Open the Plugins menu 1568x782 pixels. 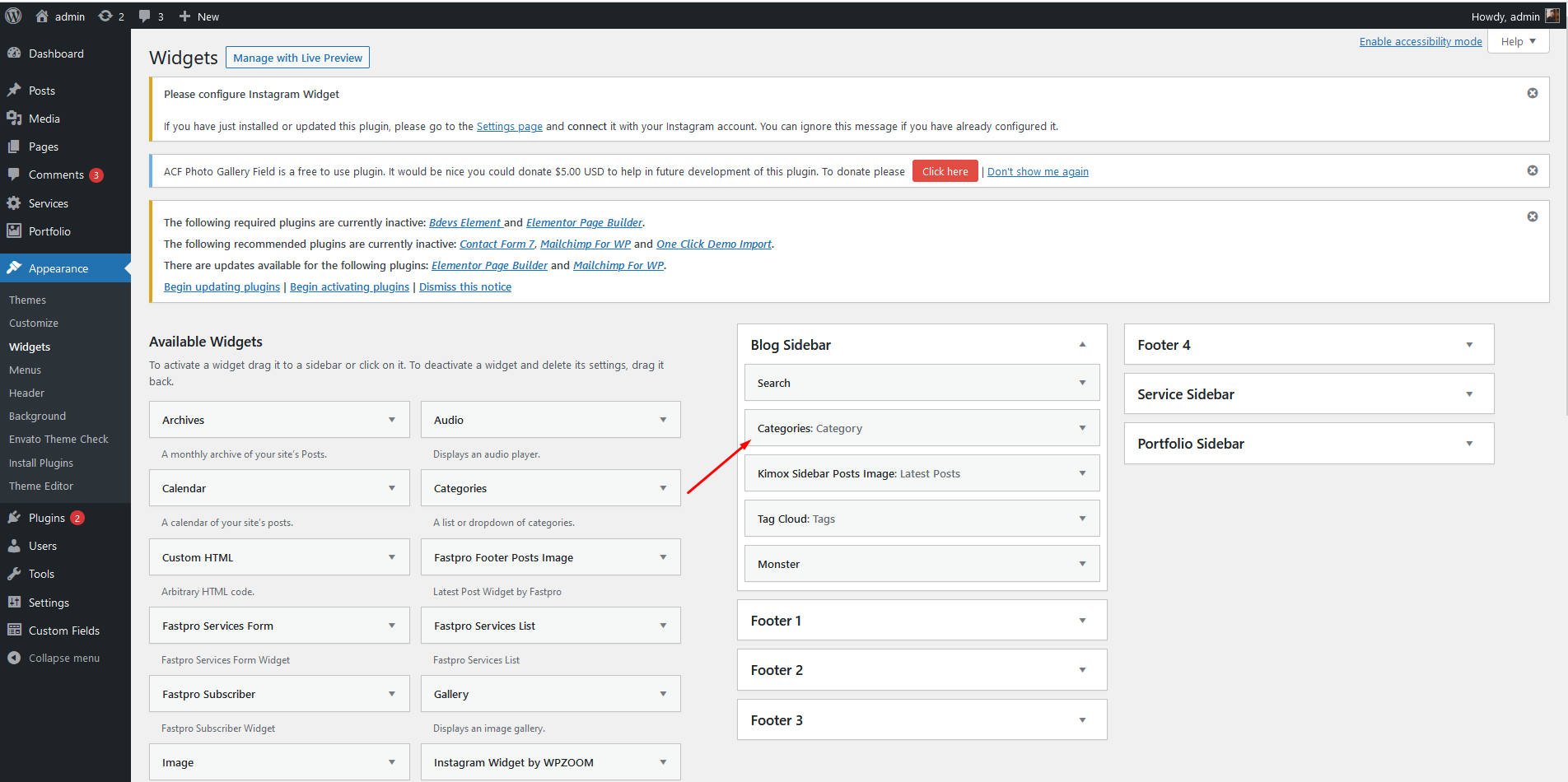pyautogui.click(x=47, y=518)
